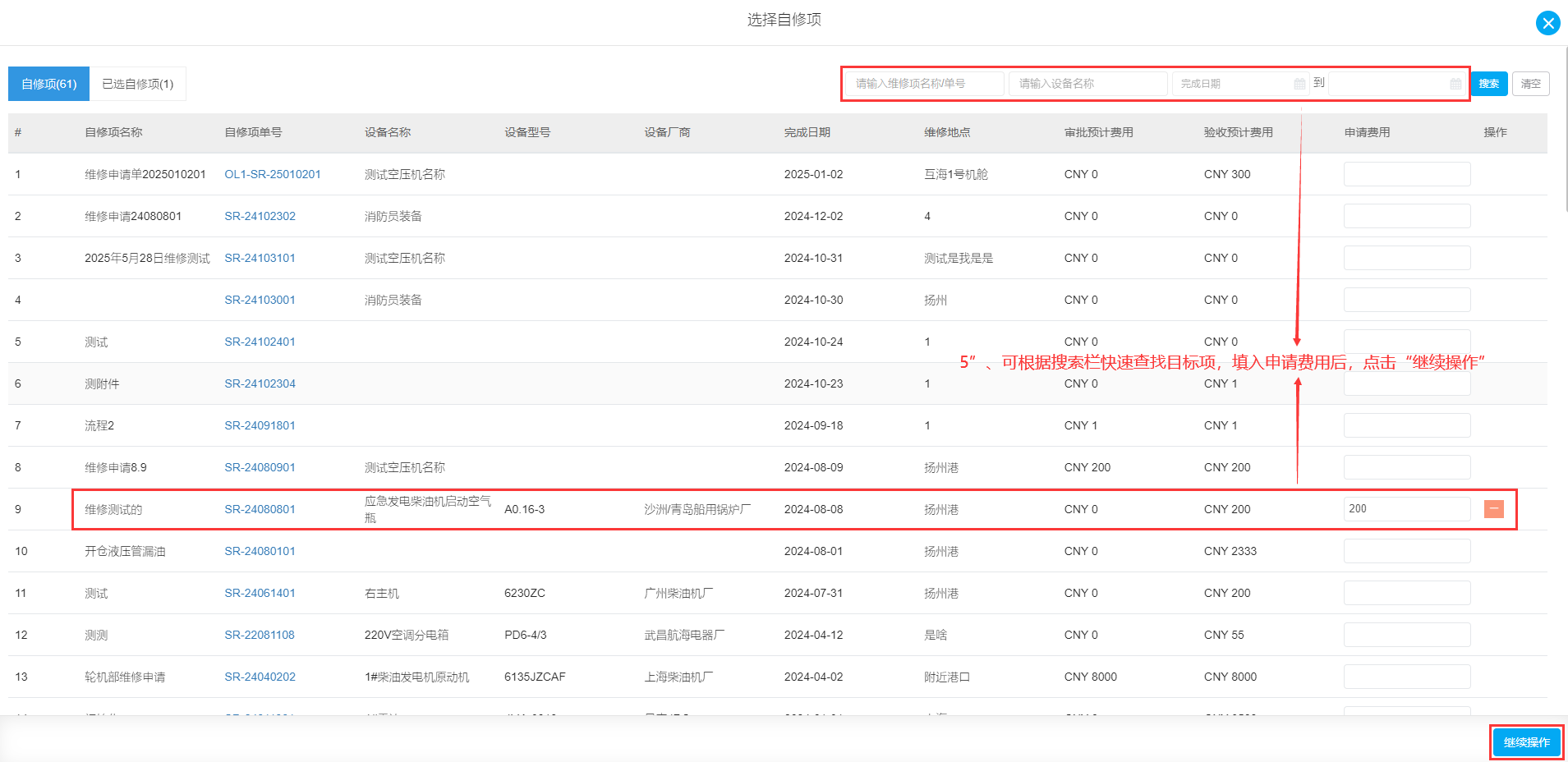Open link SR-24061401
Image resolution: width=1568 pixels, height=762 pixels.
260,593
